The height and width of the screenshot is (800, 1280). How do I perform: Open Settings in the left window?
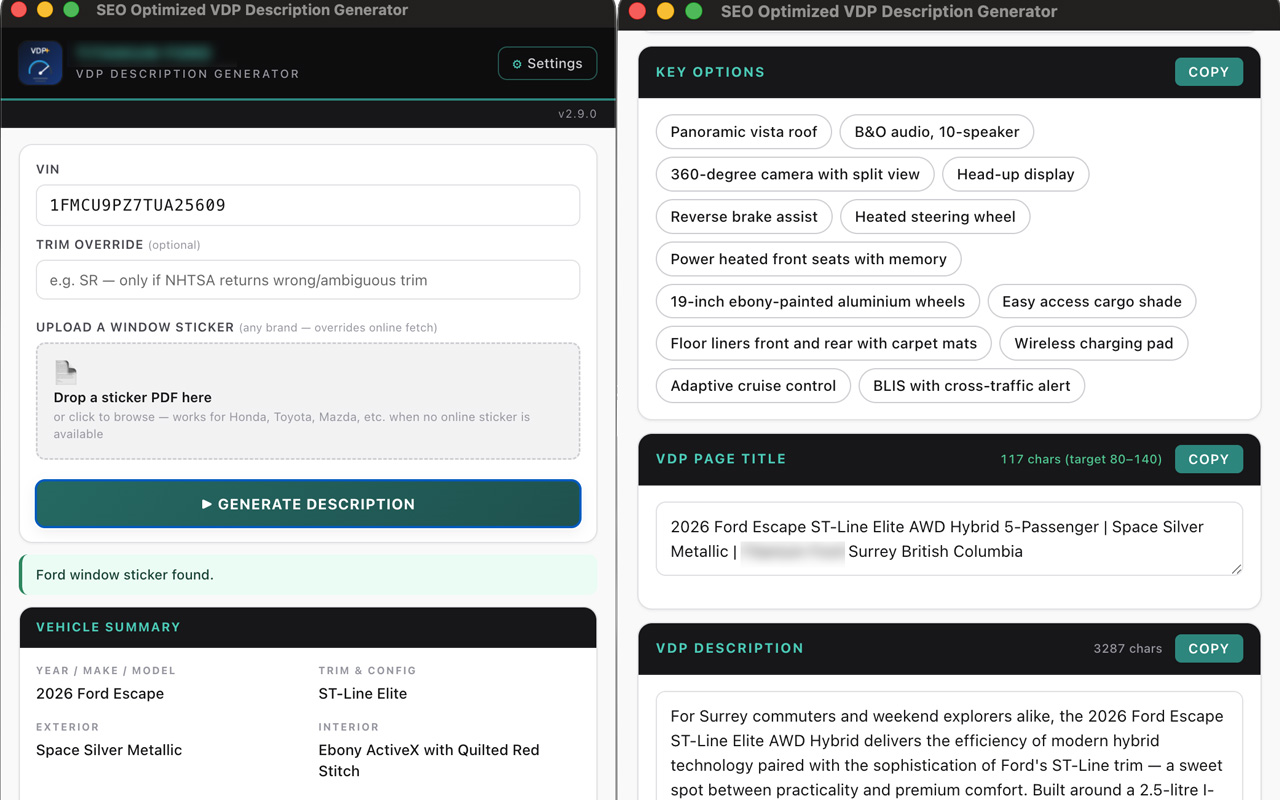(547, 64)
